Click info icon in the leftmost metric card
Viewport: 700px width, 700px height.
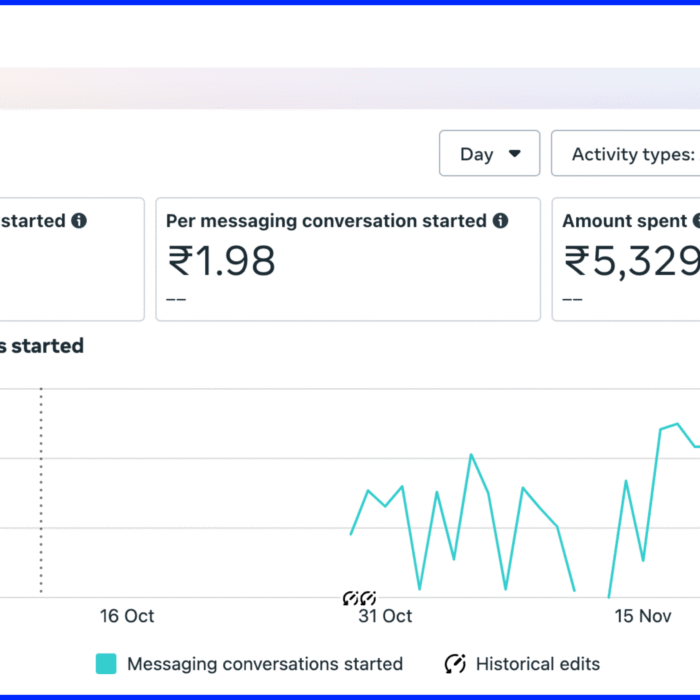pyautogui.click(x=79, y=221)
